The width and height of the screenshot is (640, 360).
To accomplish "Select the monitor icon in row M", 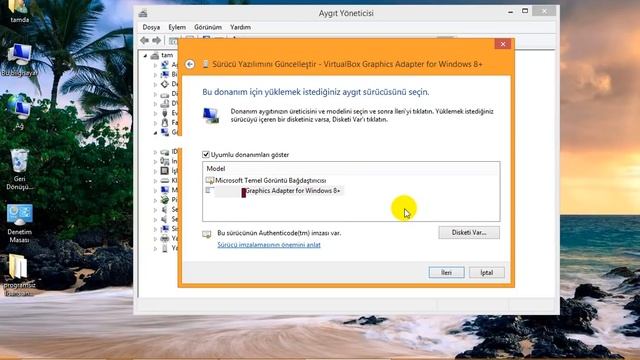I will click(164, 190).
